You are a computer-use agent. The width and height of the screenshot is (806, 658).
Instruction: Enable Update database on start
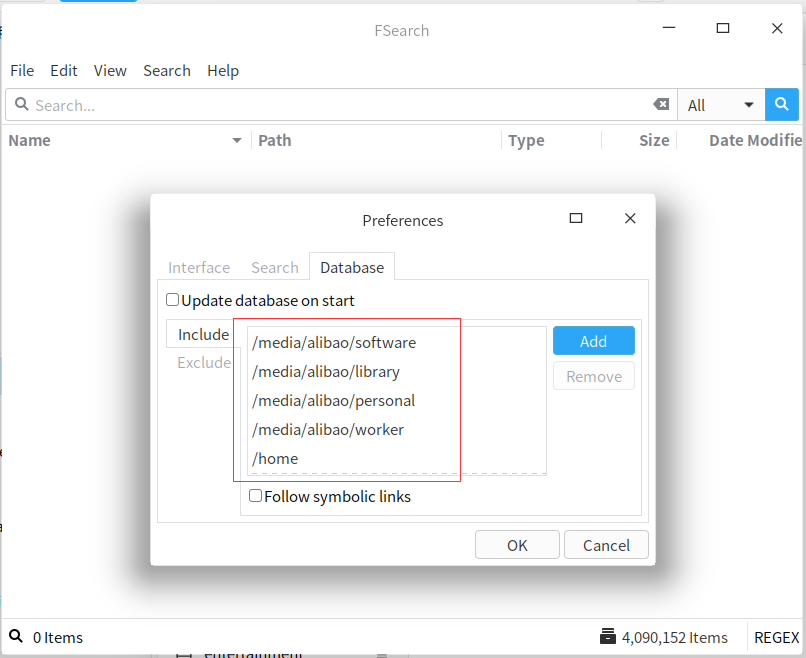pos(173,300)
